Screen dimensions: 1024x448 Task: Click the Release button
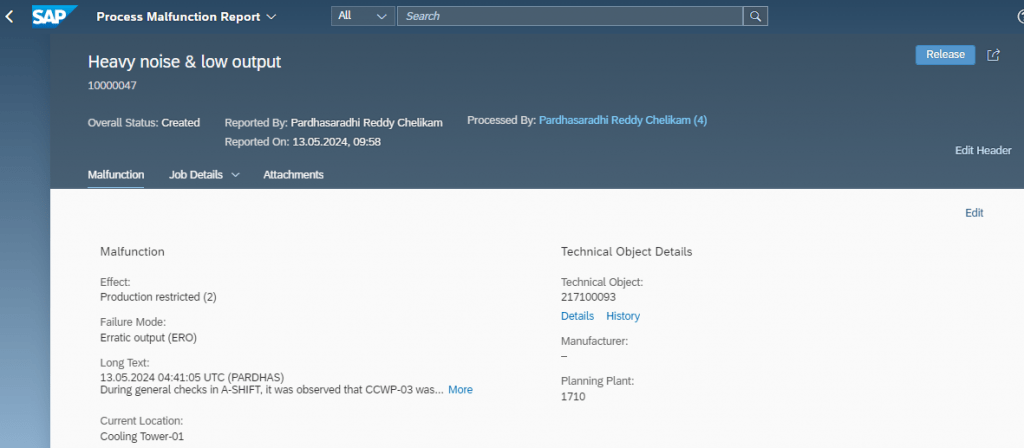(x=945, y=55)
